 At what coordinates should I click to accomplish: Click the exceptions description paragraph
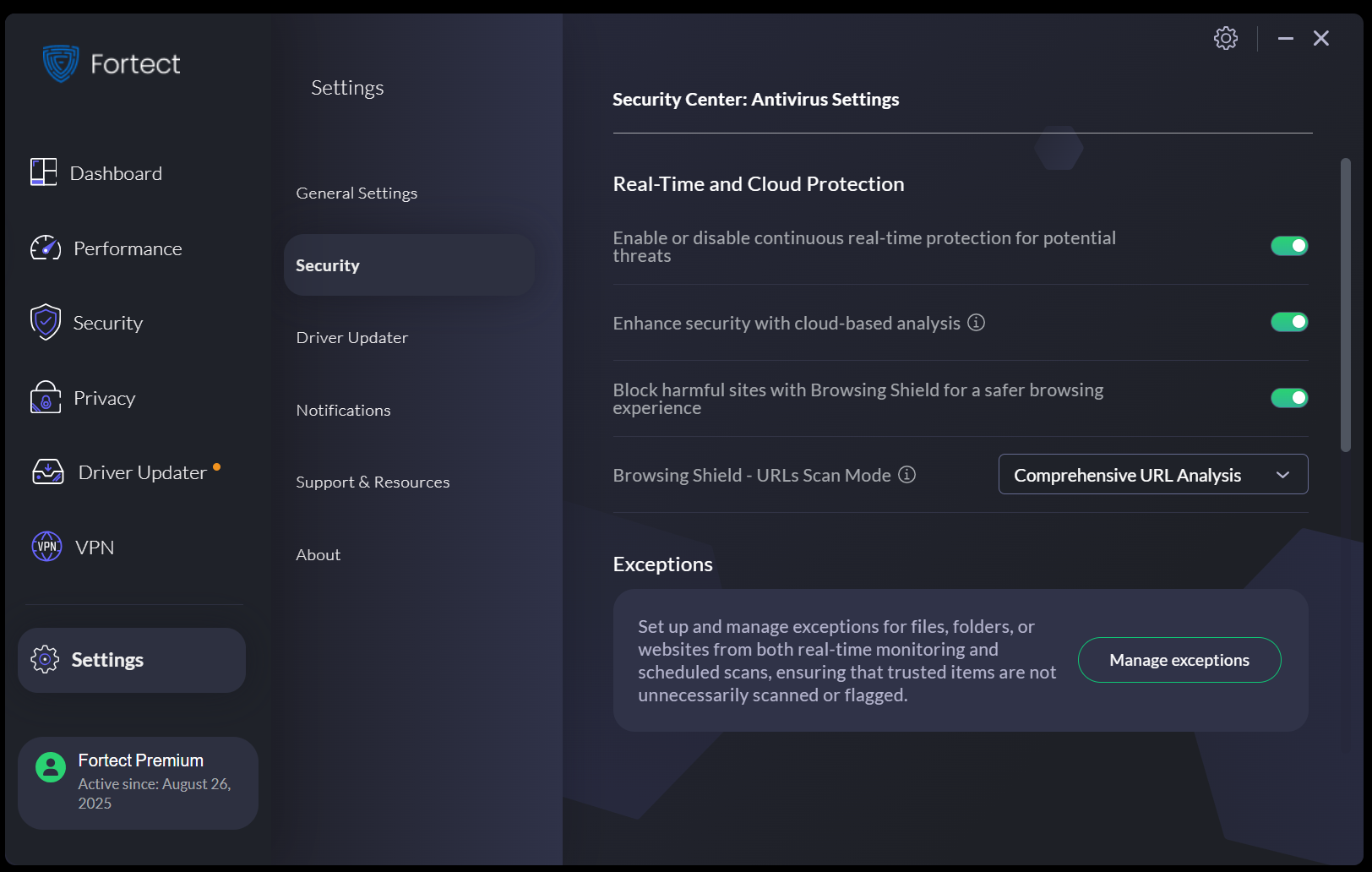847,661
